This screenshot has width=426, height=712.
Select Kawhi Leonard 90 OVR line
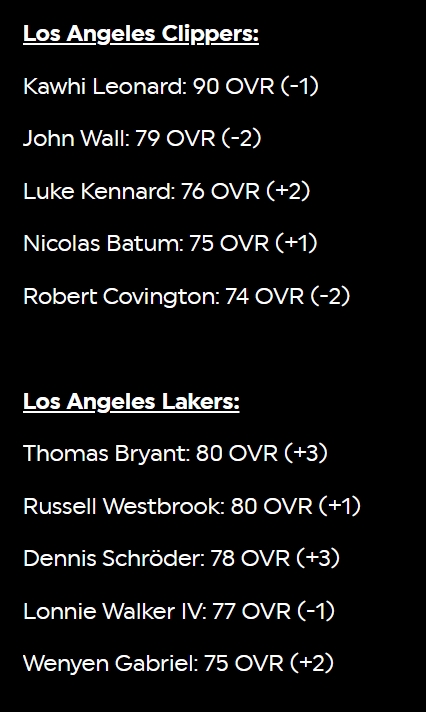click(x=171, y=86)
